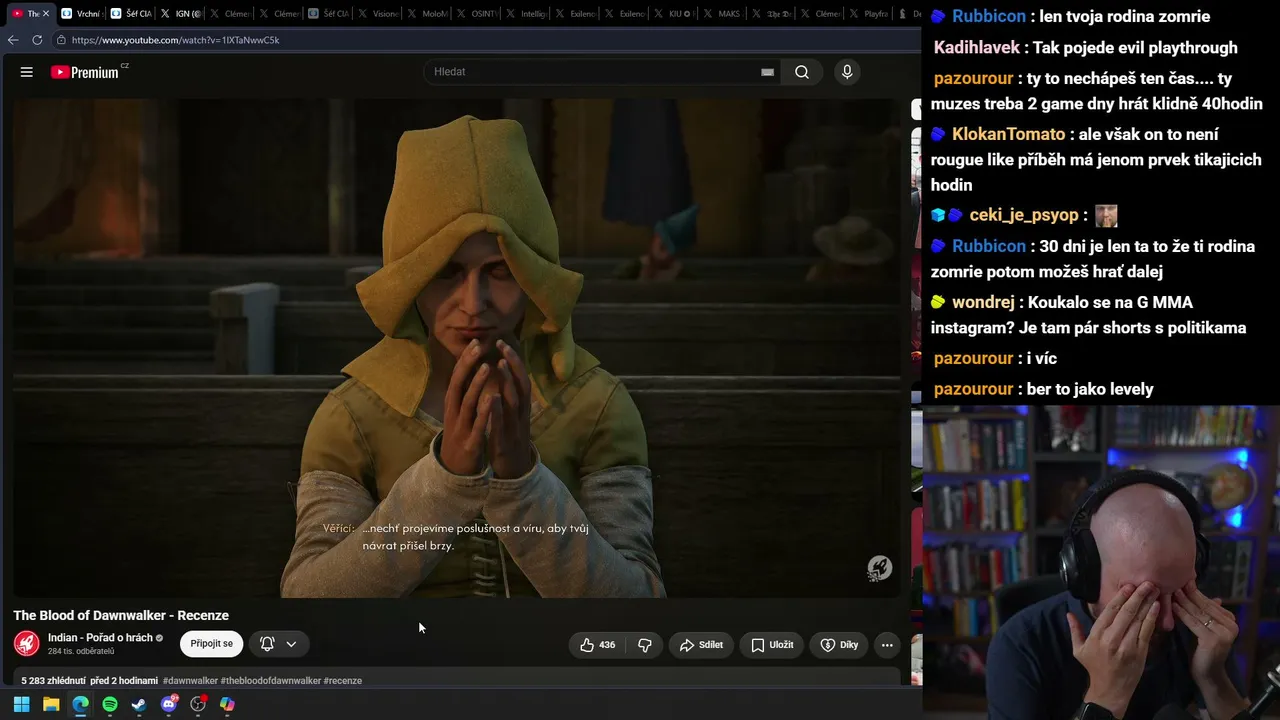Start voice search with the microphone

[x=847, y=72]
